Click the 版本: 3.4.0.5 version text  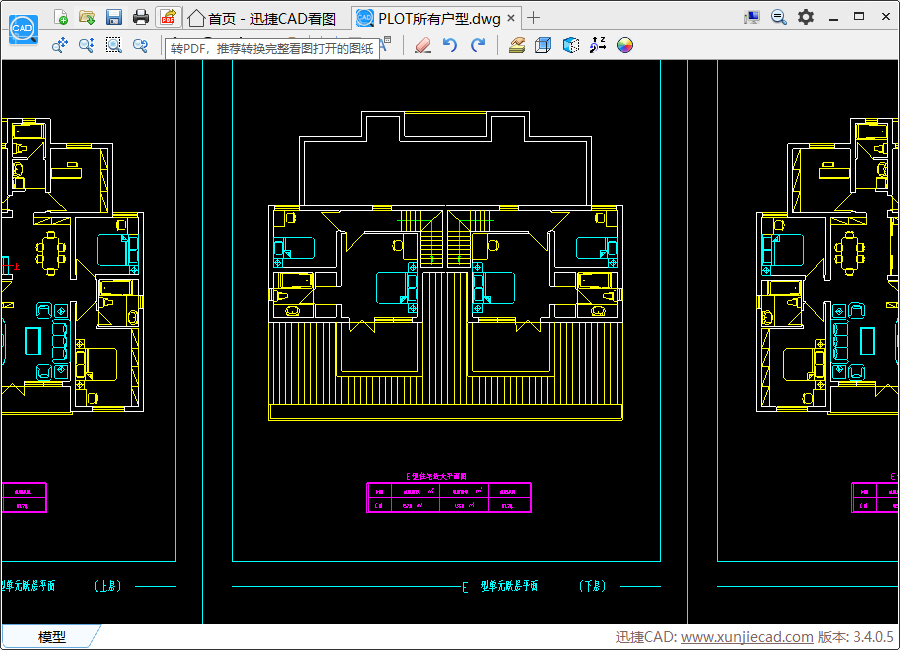855,637
